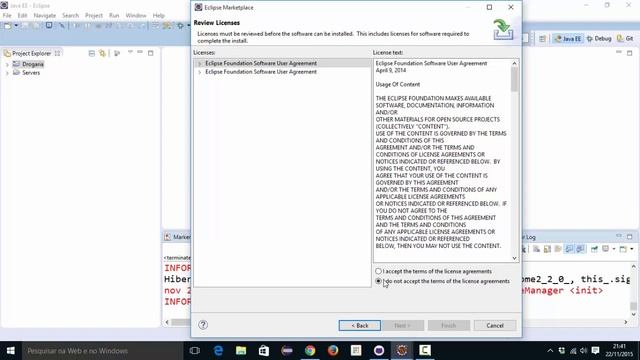Click the Cancel button in Marketplace dialog
640x360 pixels.
(495, 325)
